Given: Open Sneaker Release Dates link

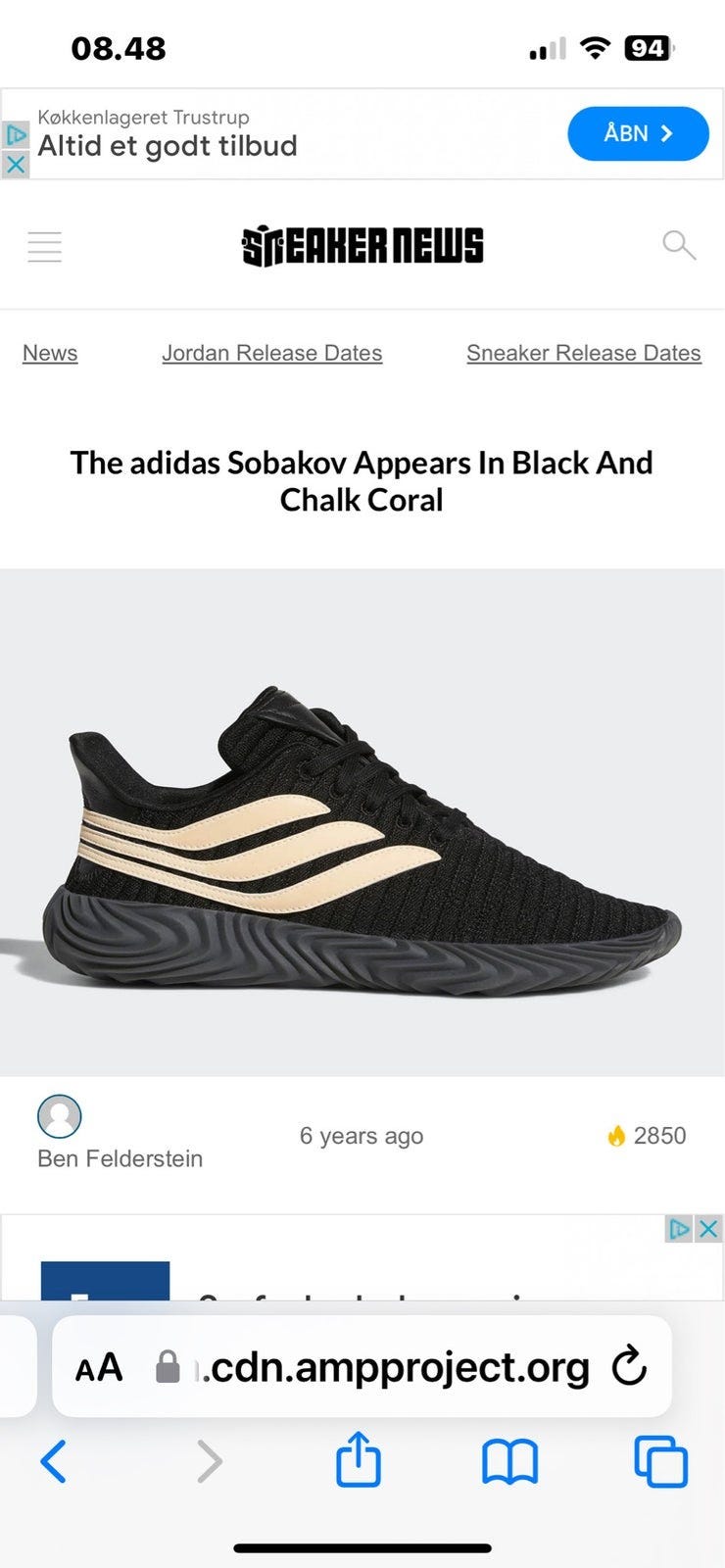Looking at the screenshot, I should (584, 353).
